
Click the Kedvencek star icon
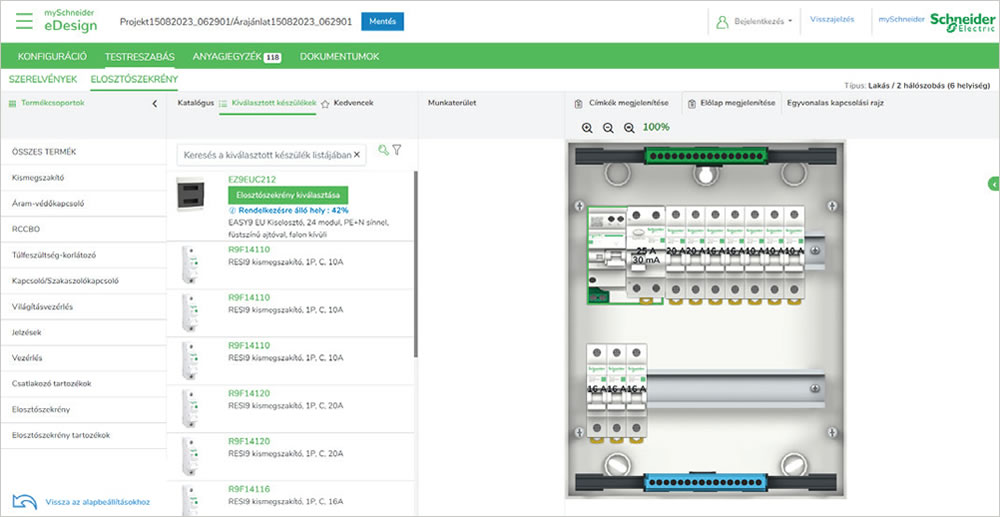coord(325,103)
